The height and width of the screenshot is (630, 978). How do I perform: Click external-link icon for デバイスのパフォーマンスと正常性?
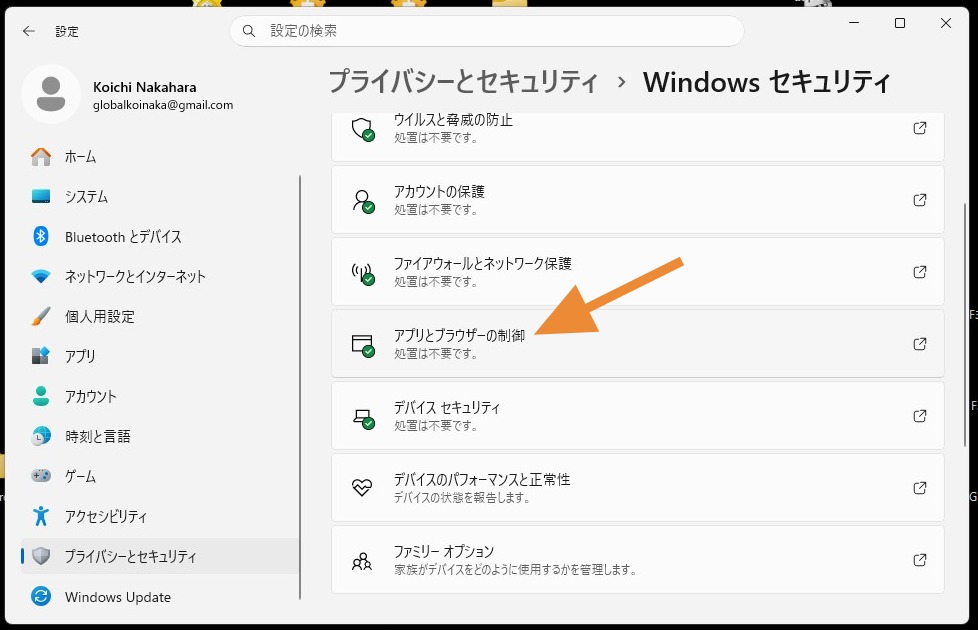pos(919,488)
